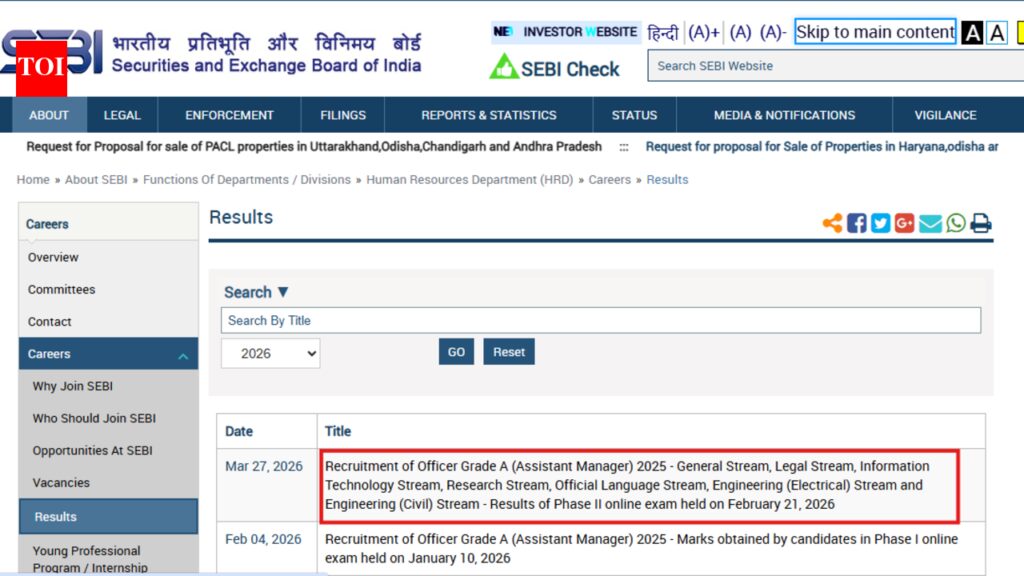
Task: Click inside the Search By Title field
Action: click(600, 320)
